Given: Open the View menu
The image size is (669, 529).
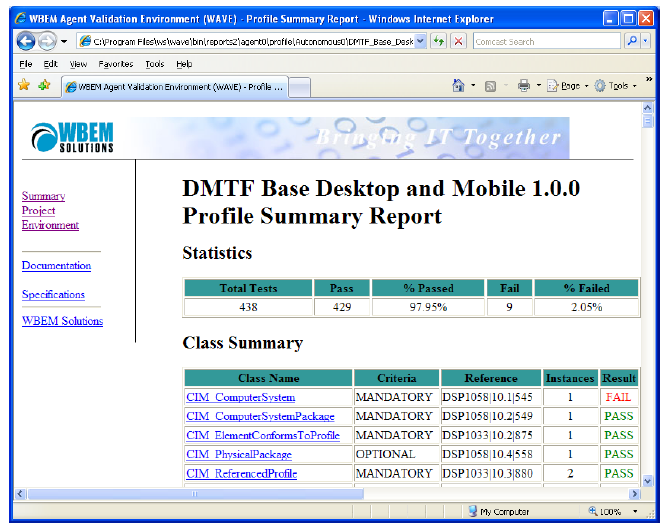Looking at the screenshot, I should point(78,64).
